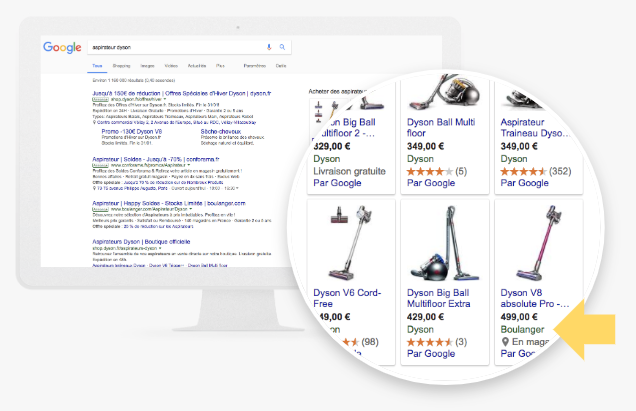
Task: Select the Tous results tab
Action: pos(97,66)
